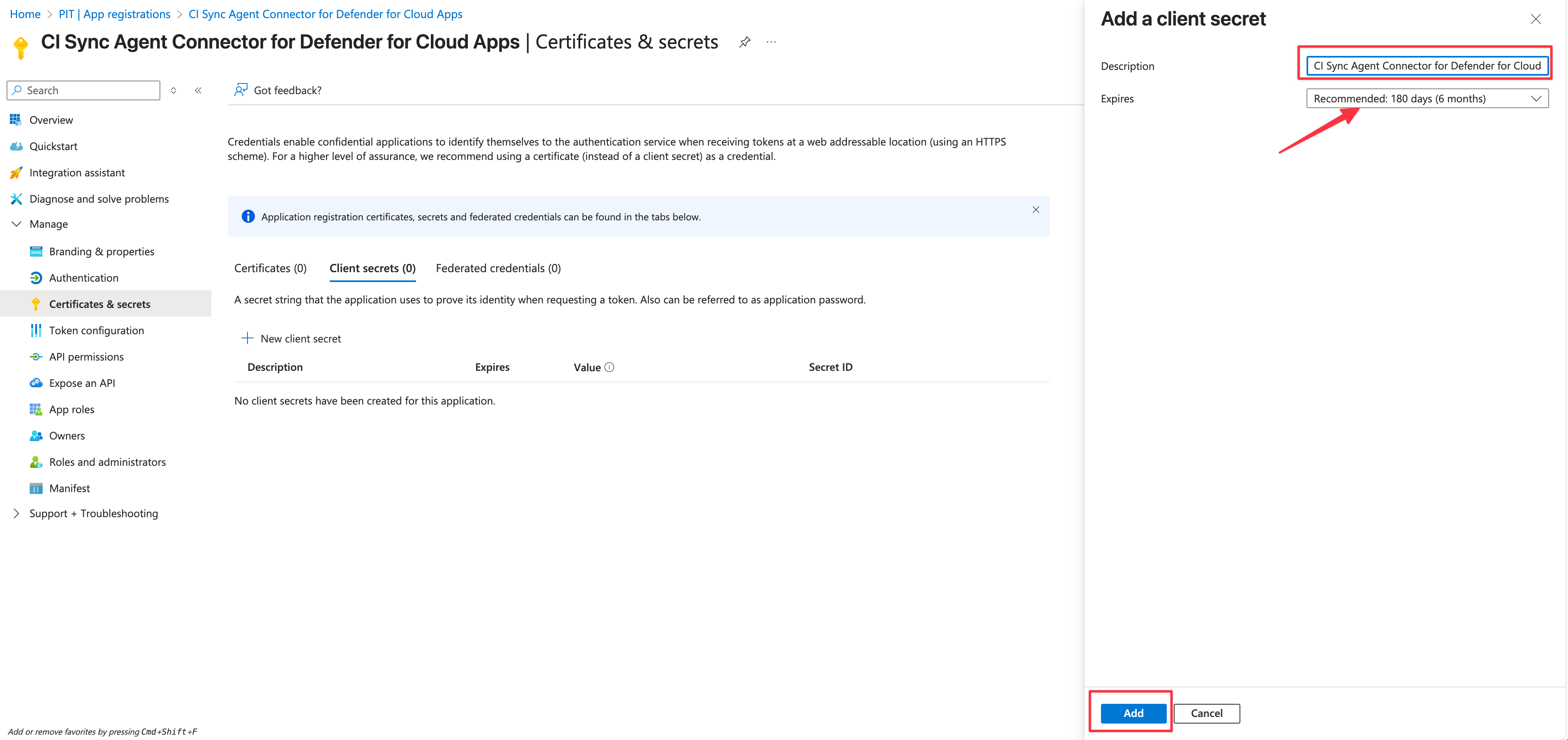
Task: Click the Description input field
Action: click(x=1427, y=66)
